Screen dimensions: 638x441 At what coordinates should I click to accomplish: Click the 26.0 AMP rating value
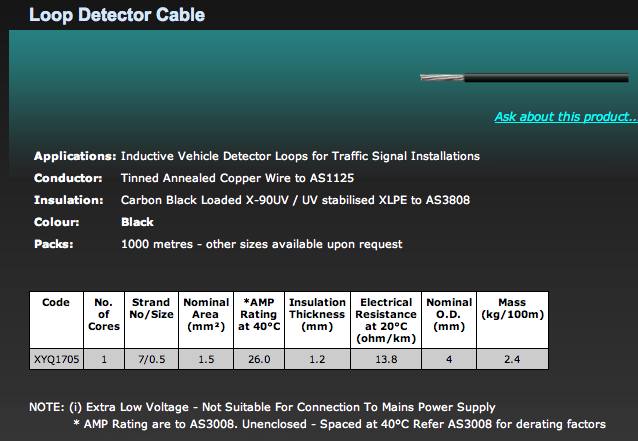259,358
